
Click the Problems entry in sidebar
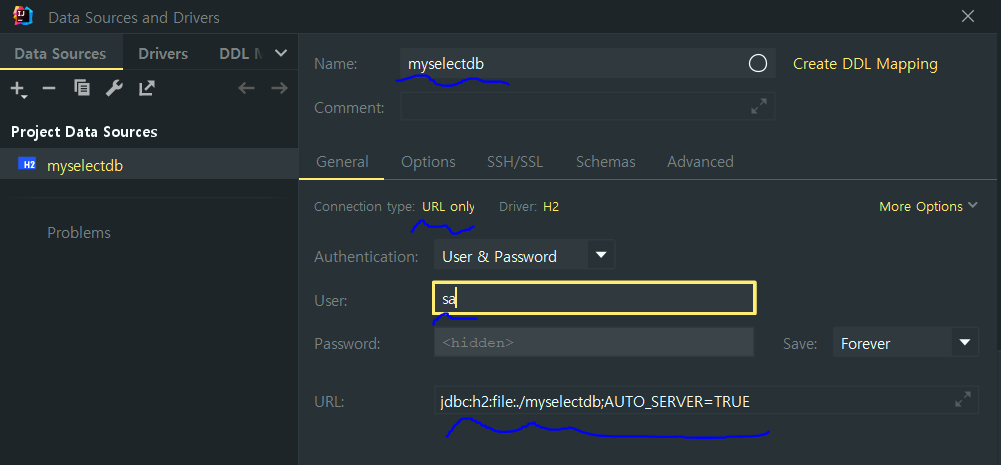click(79, 232)
